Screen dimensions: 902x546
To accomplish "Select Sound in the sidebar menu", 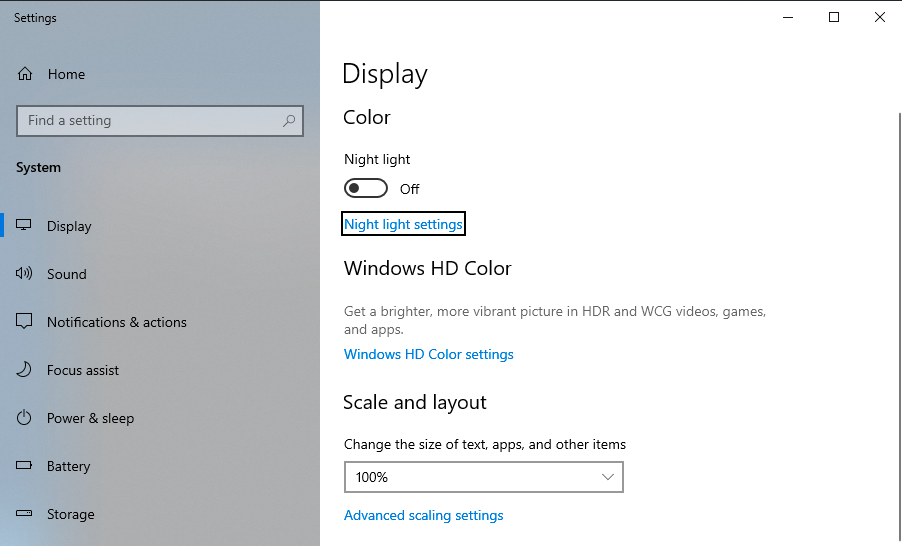I will 67,274.
